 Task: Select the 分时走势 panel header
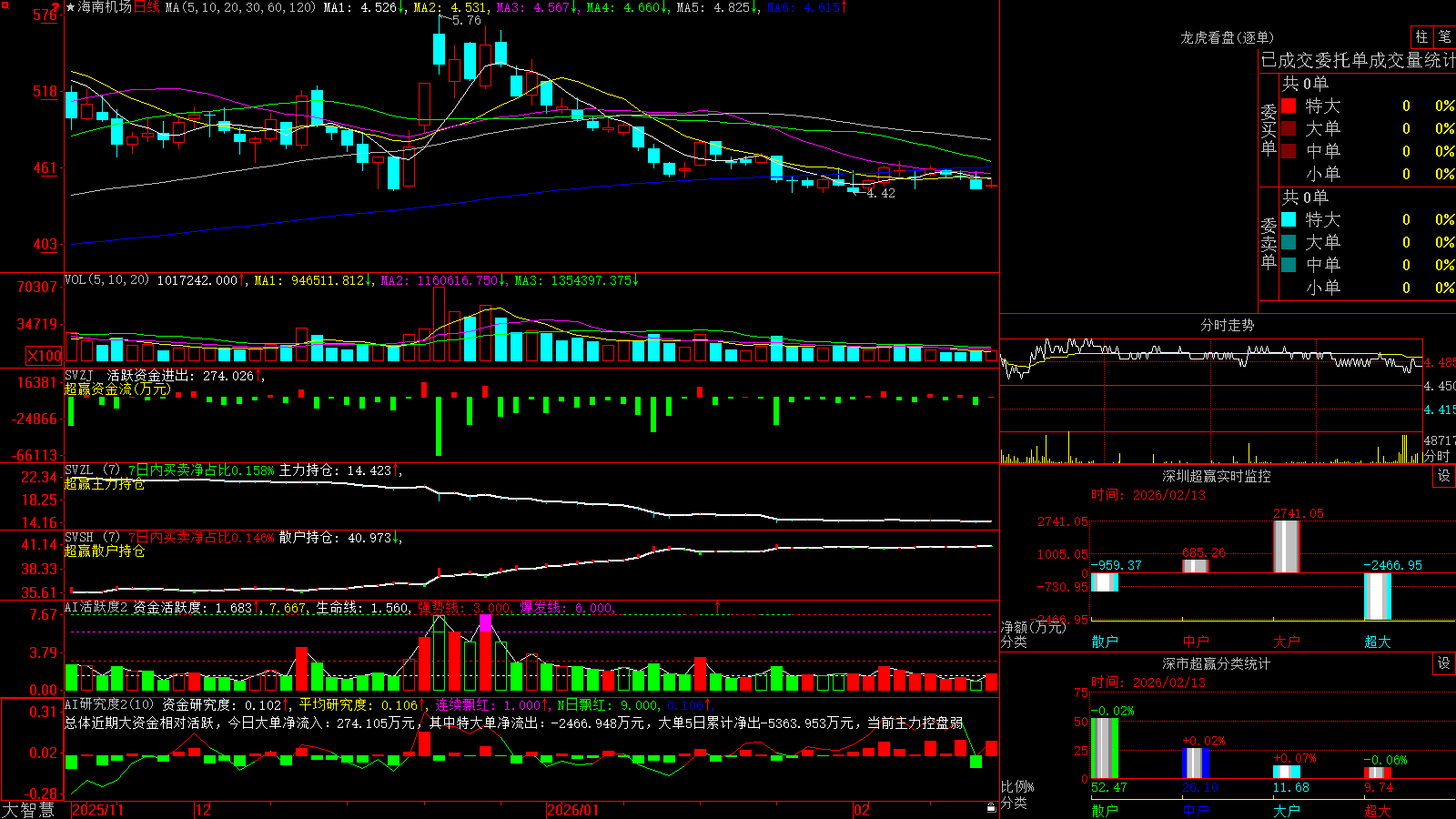click(1227, 325)
